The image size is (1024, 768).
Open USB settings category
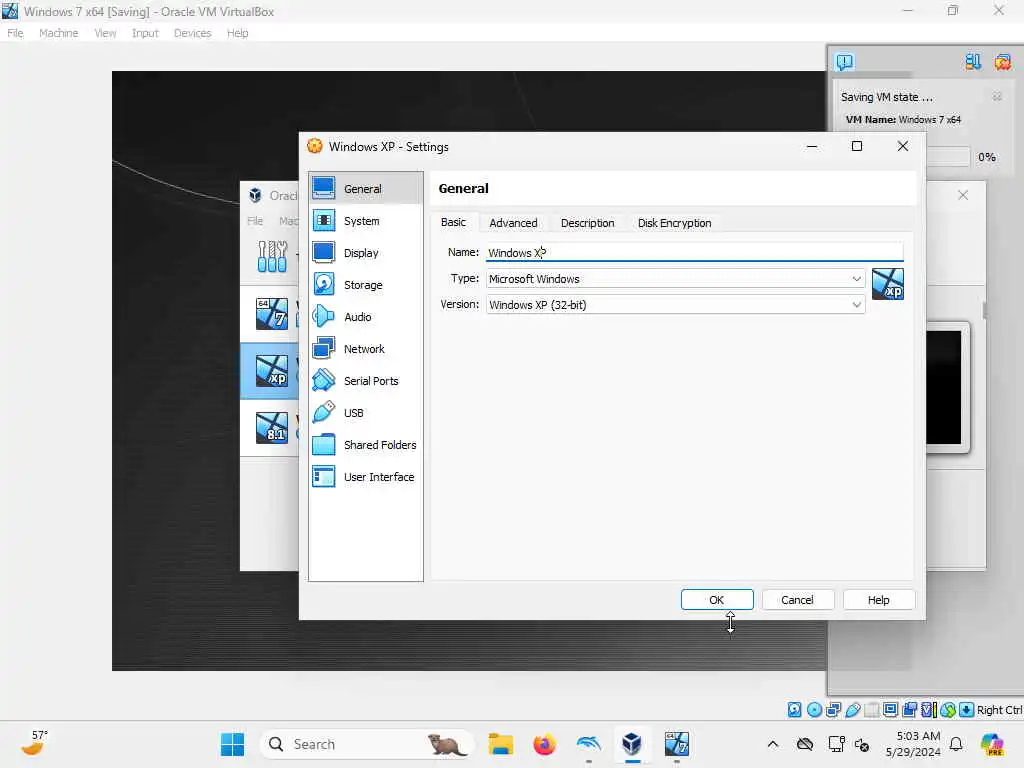pos(365,413)
